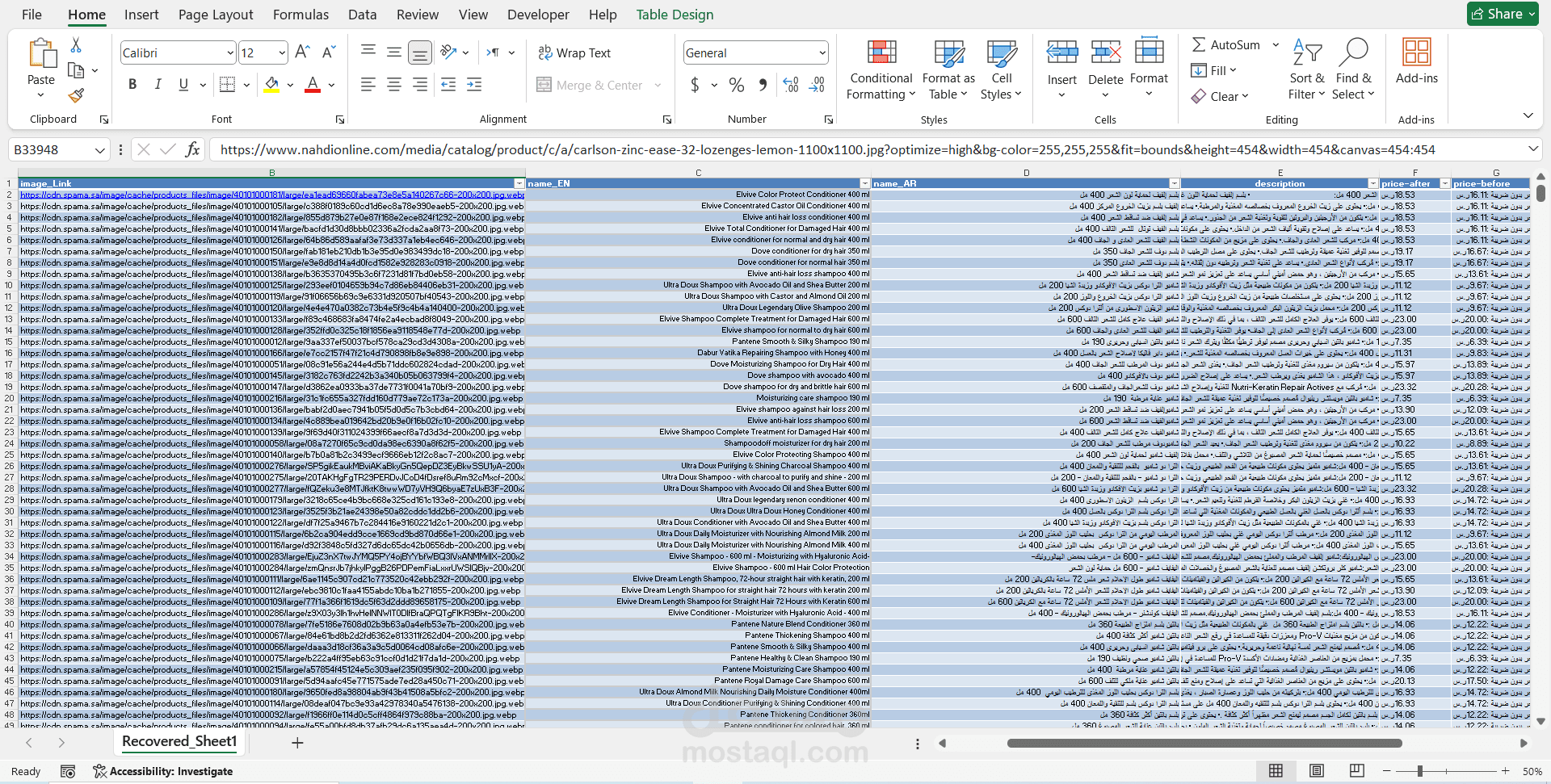
Task: Open the Table Design tab
Action: [675, 15]
